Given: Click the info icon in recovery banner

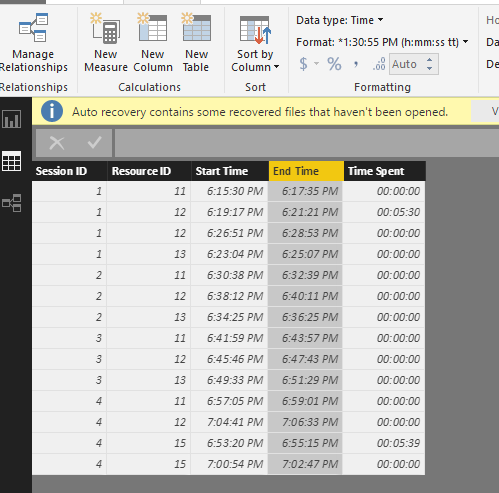Looking at the screenshot, I should 52,111.
